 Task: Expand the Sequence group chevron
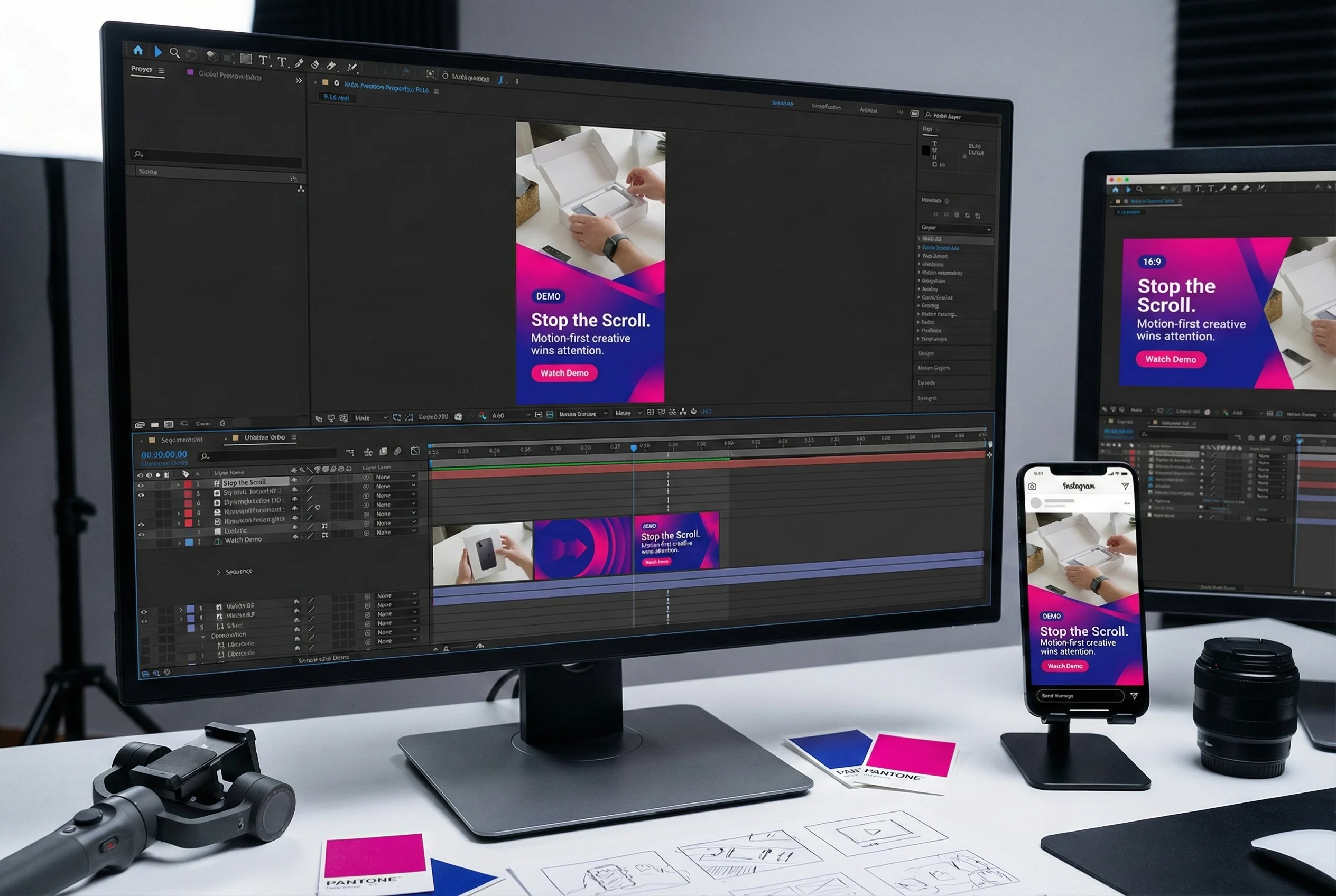(x=218, y=572)
